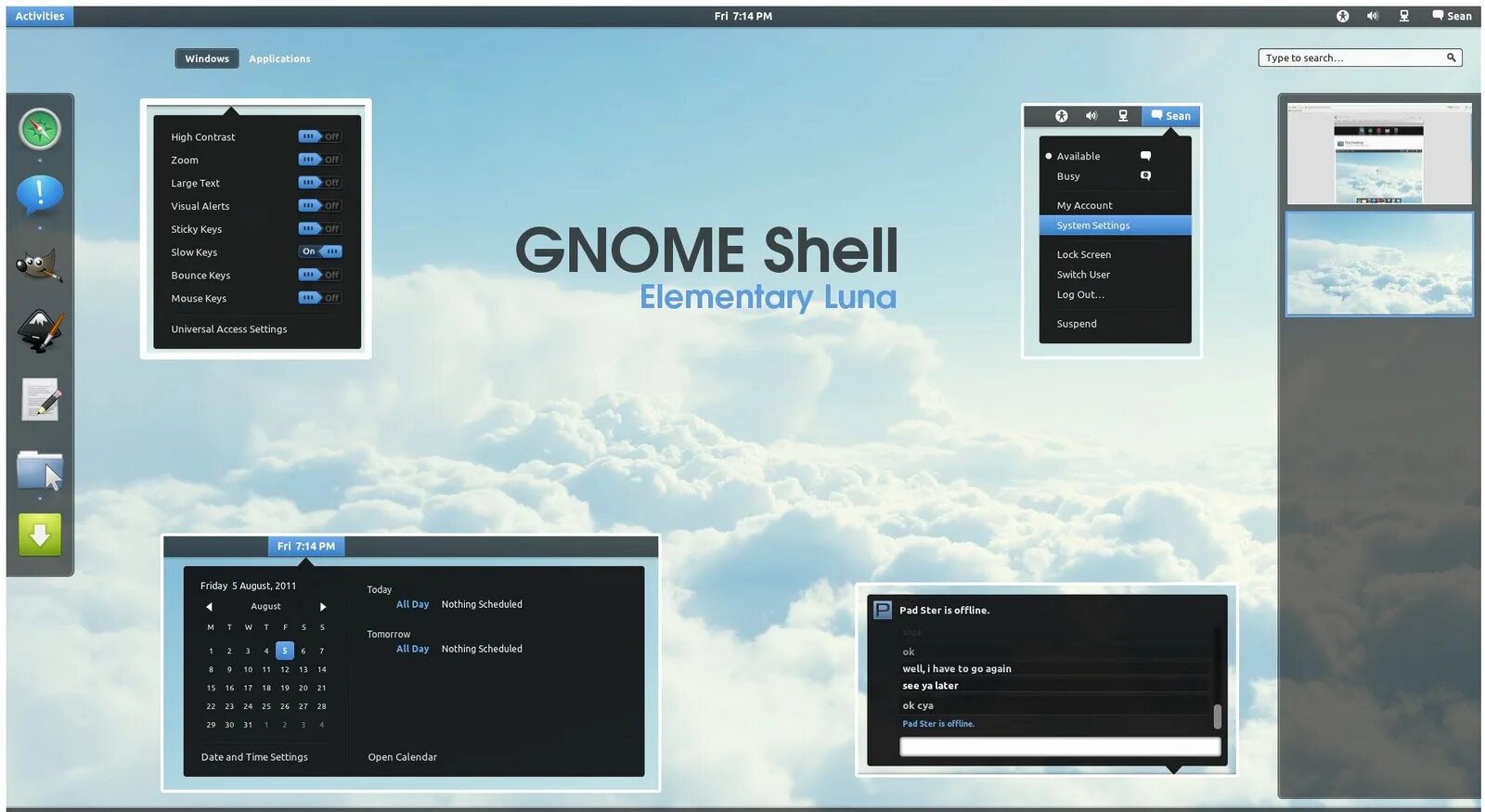Toggle the High Contrast switch

coord(319,136)
